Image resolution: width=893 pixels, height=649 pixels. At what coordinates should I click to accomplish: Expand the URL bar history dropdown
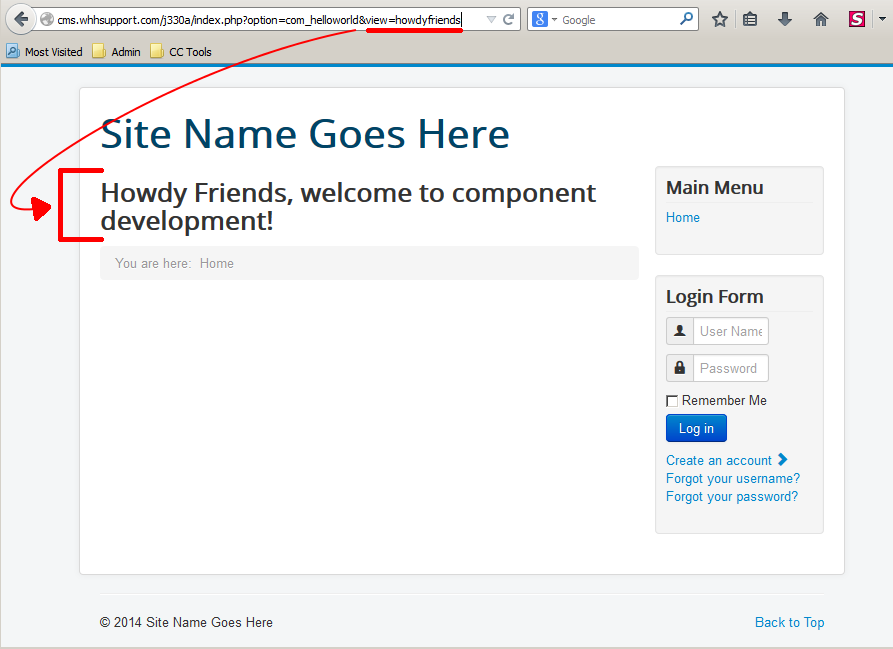click(490, 19)
